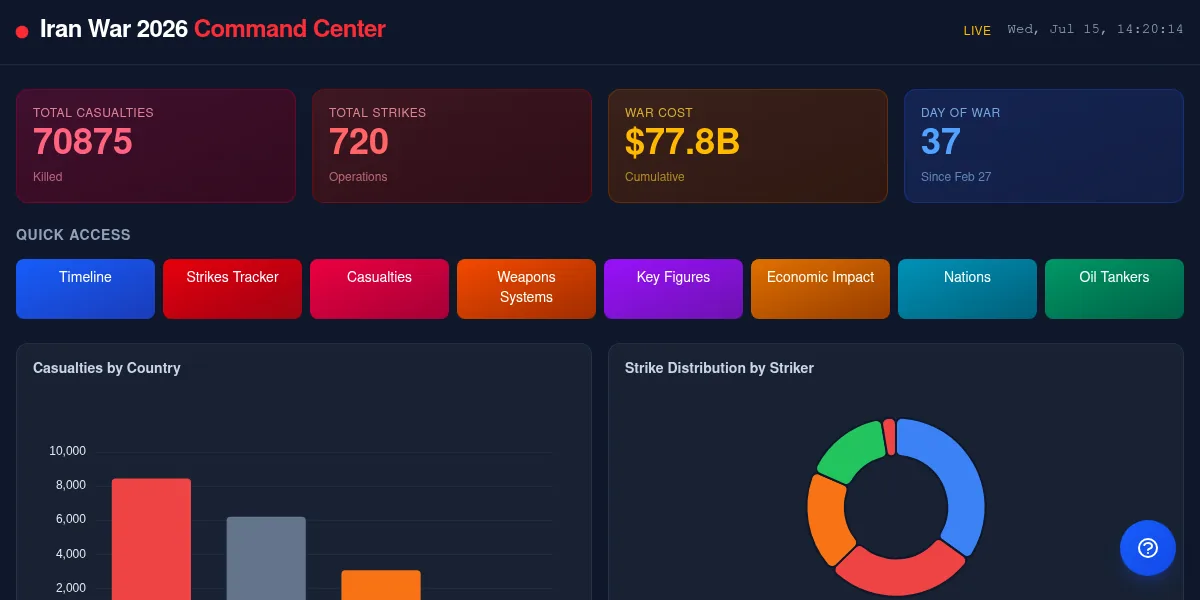Click the Since Feb 27 caption
This screenshot has width=1200, height=600.
pyautogui.click(x=956, y=177)
